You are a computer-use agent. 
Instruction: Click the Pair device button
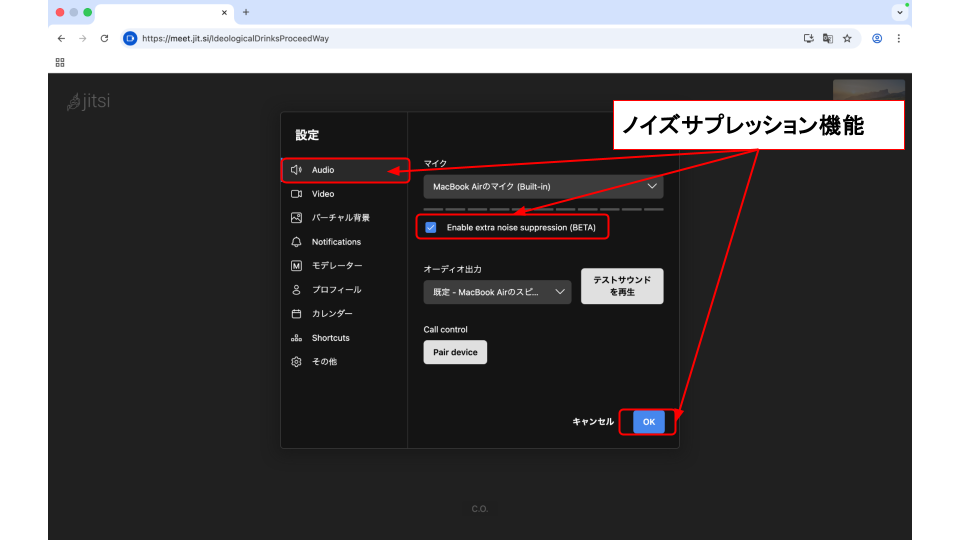click(455, 352)
